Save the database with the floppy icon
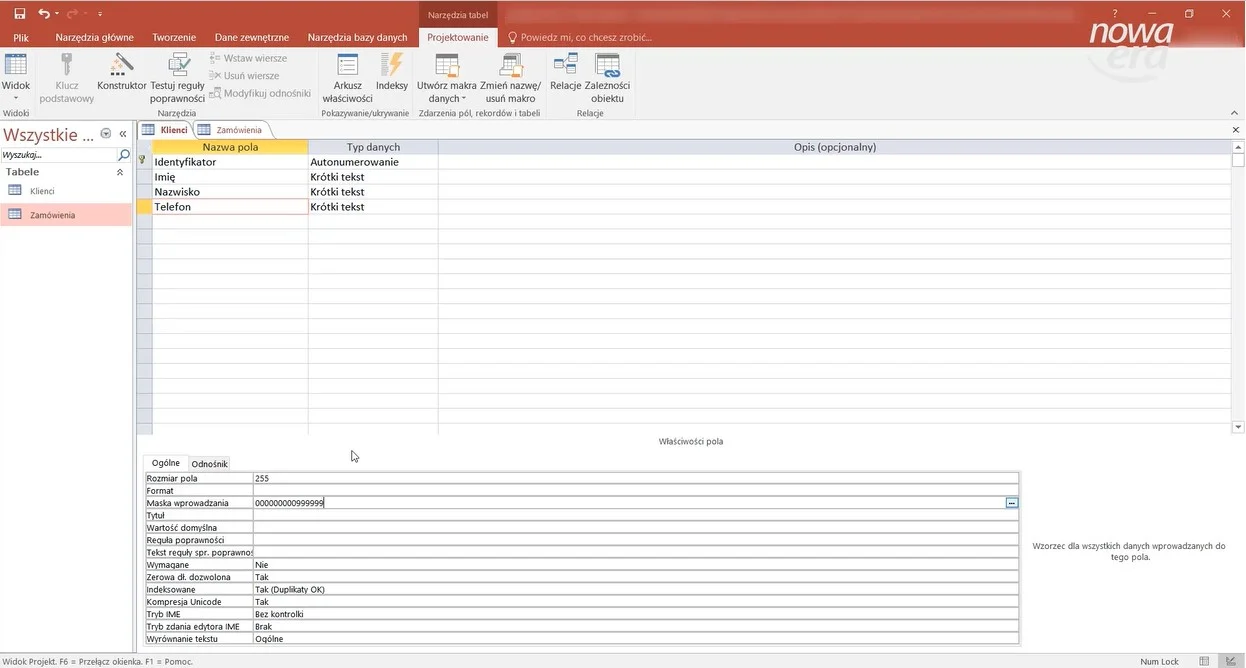Image resolution: width=1246 pixels, height=668 pixels. (20, 14)
